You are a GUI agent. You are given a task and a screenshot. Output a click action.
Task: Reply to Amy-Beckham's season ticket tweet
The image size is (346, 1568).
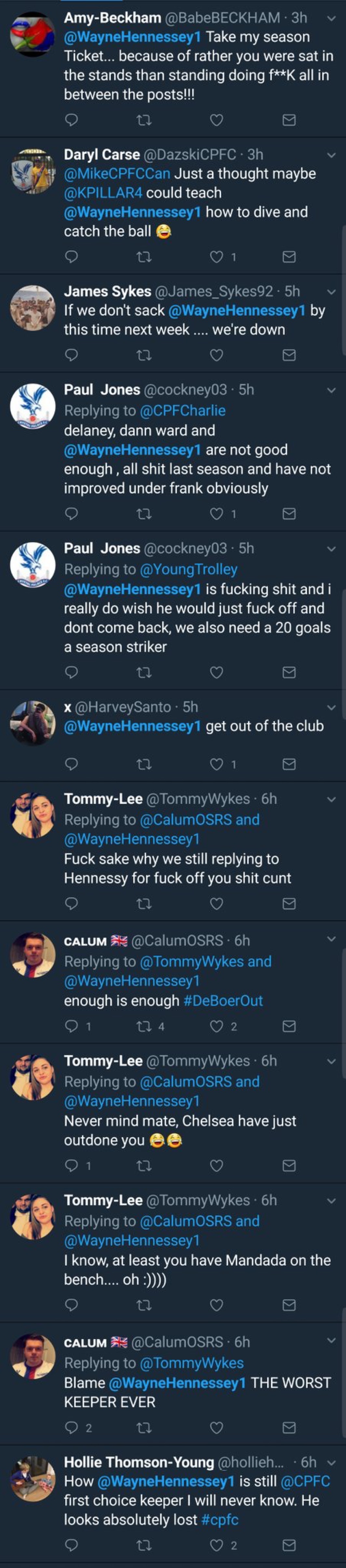pos(71,120)
